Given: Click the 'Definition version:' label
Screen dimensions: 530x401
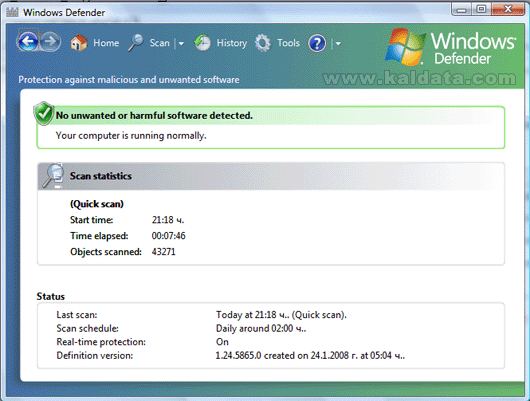Looking at the screenshot, I should coord(95,356).
